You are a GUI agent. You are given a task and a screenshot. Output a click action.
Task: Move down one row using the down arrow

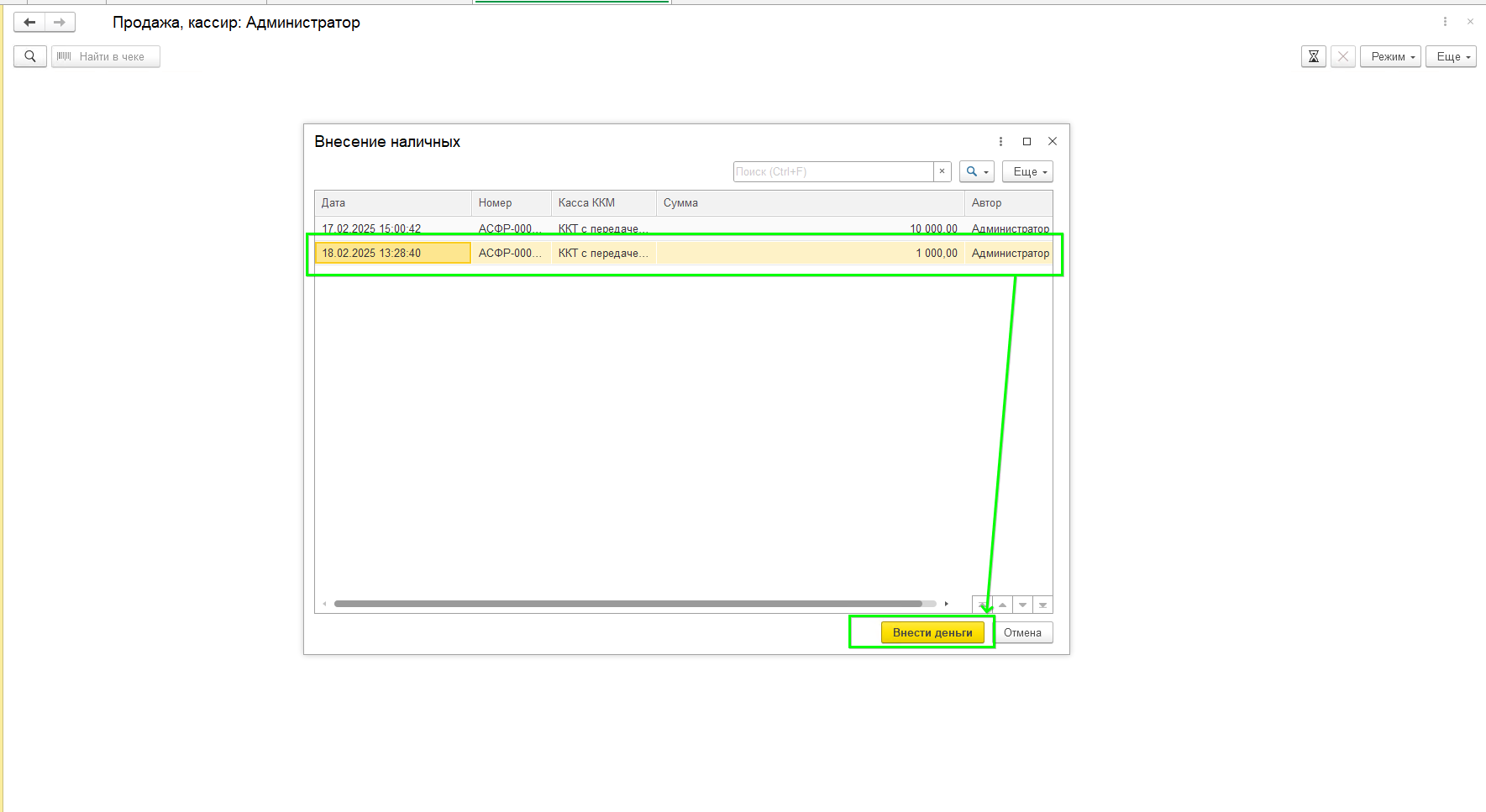click(x=1022, y=605)
